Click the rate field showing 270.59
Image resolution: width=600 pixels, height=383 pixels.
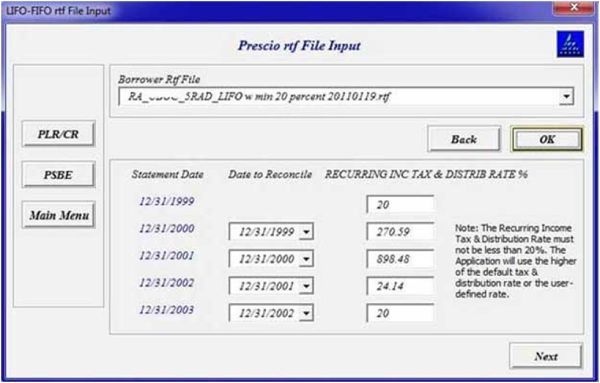click(x=400, y=231)
